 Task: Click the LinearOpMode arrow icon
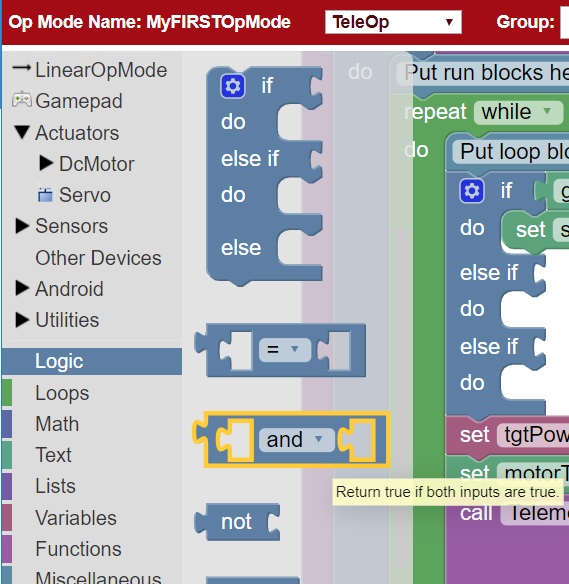pyautogui.click(x=22, y=69)
